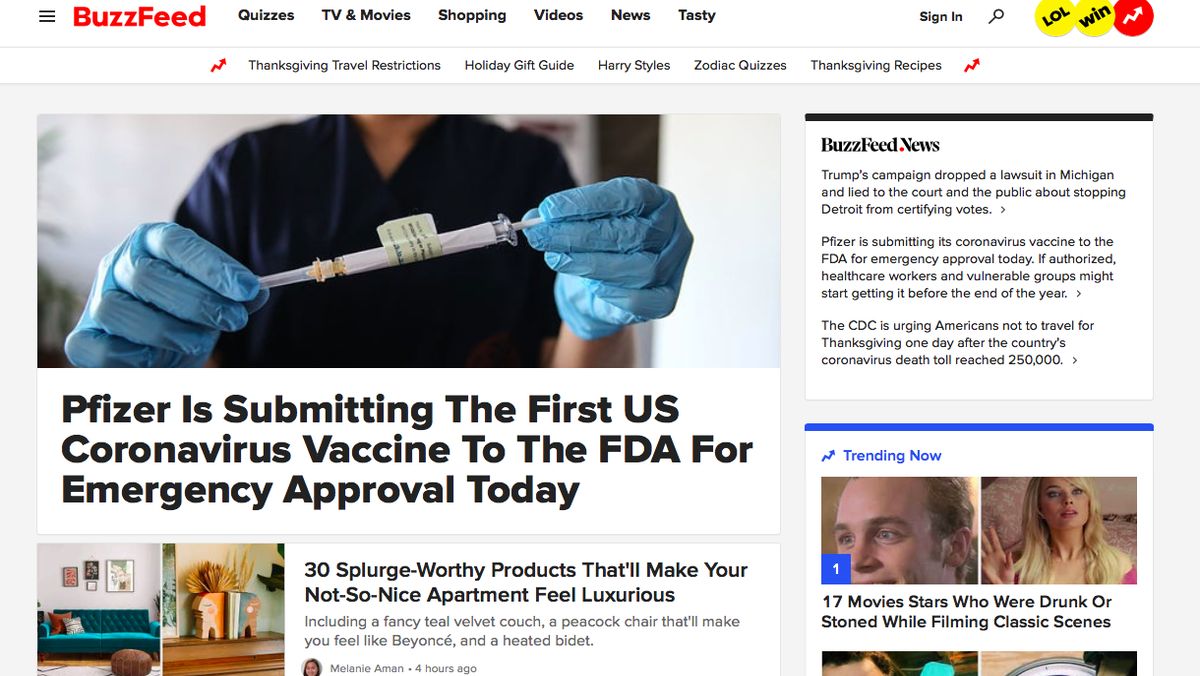Open the Quizzes menu item

pos(266,15)
